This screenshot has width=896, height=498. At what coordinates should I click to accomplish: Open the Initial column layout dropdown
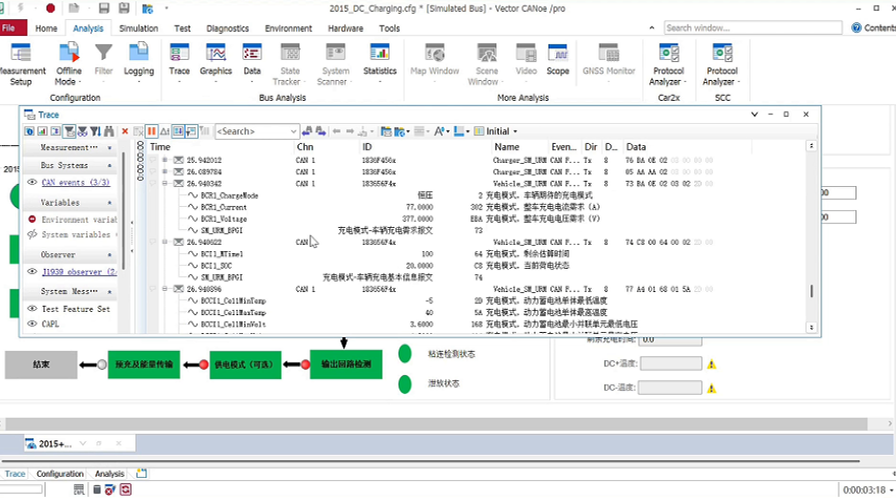[515, 131]
